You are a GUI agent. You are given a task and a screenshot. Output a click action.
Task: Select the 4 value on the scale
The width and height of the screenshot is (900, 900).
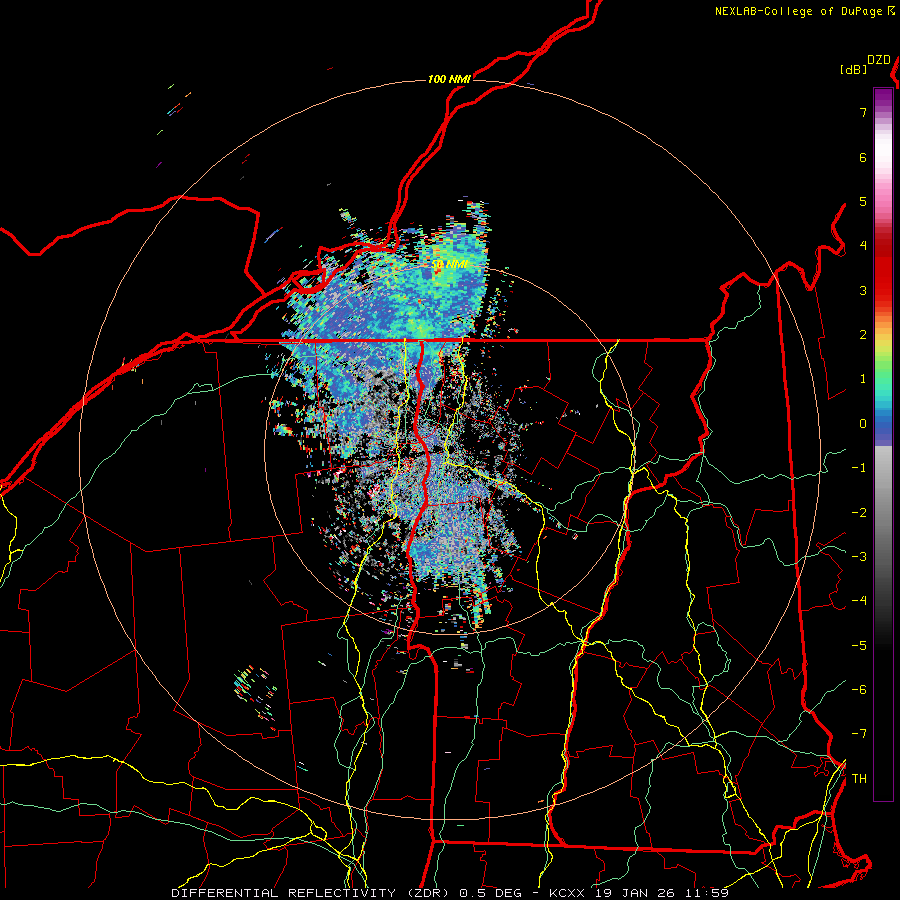[863, 246]
